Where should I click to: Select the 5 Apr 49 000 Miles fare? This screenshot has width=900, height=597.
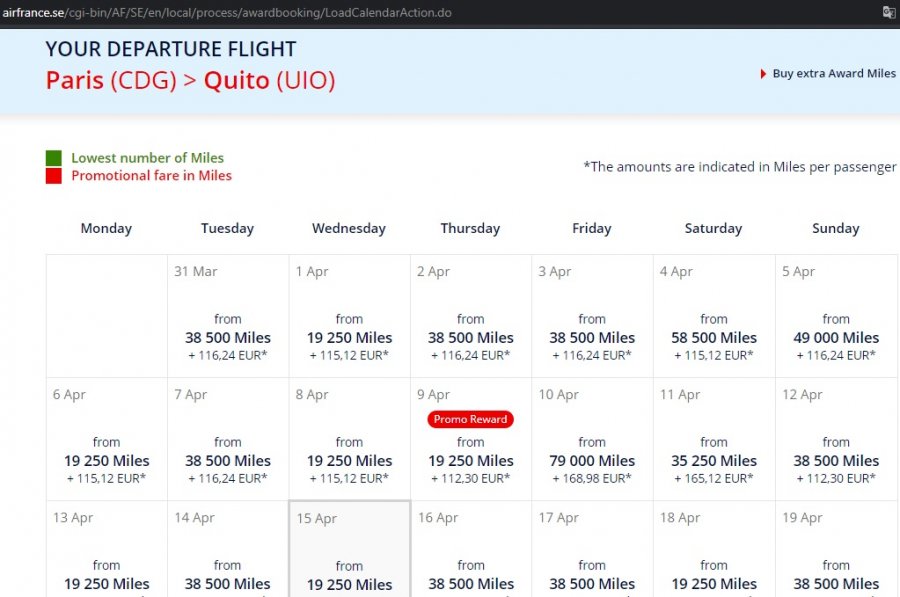[836, 337]
